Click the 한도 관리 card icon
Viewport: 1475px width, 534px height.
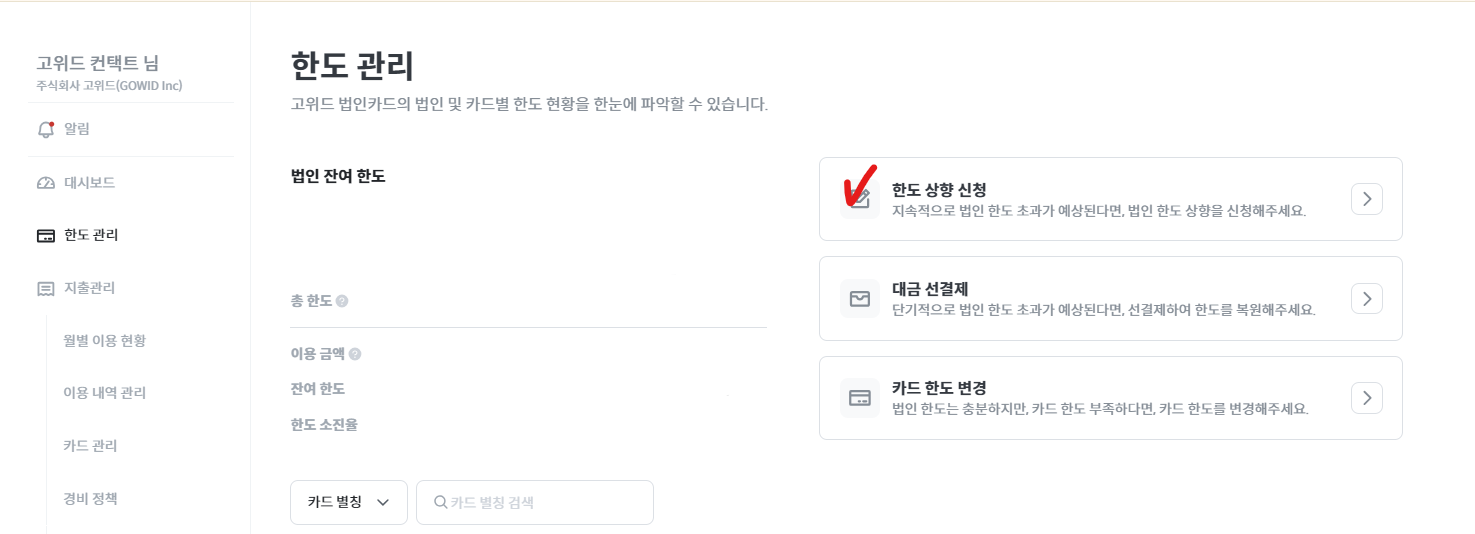[45, 236]
